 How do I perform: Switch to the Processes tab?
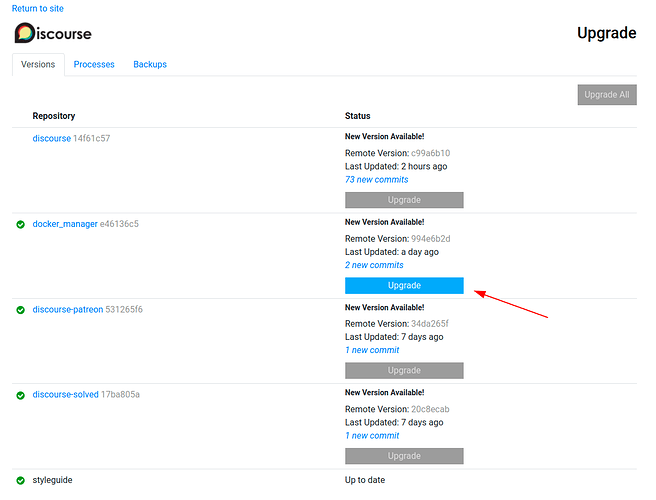tap(94, 64)
